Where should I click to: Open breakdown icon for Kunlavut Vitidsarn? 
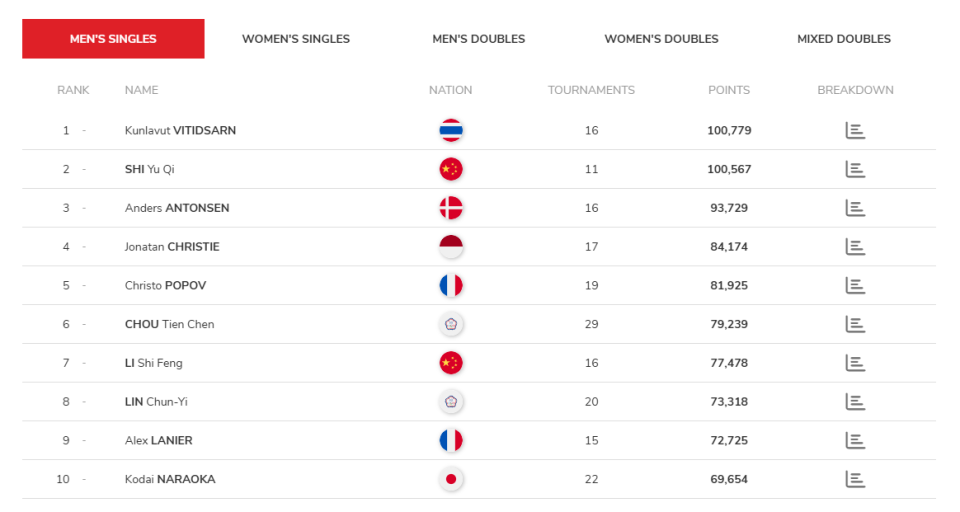855,131
